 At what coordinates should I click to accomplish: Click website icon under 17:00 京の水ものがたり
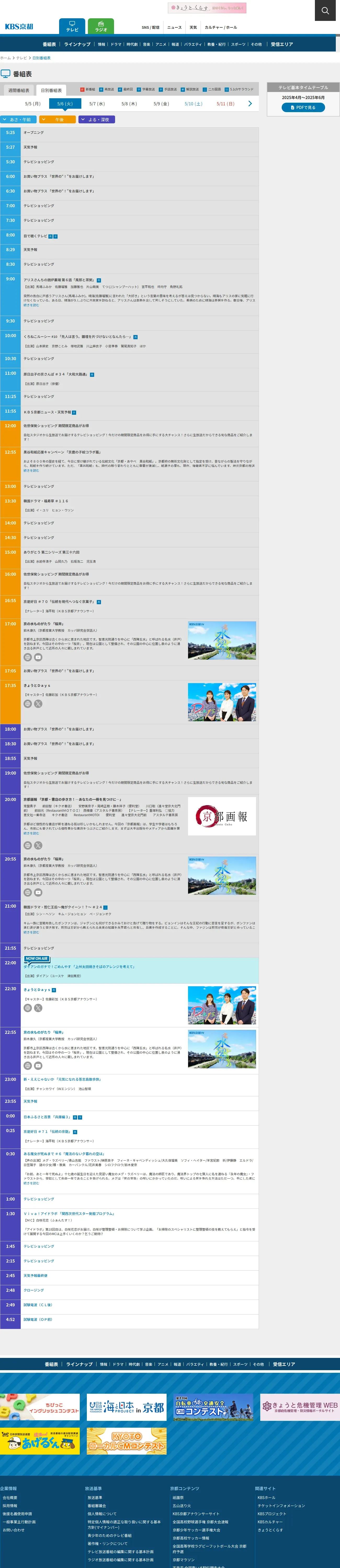(27, 658)
